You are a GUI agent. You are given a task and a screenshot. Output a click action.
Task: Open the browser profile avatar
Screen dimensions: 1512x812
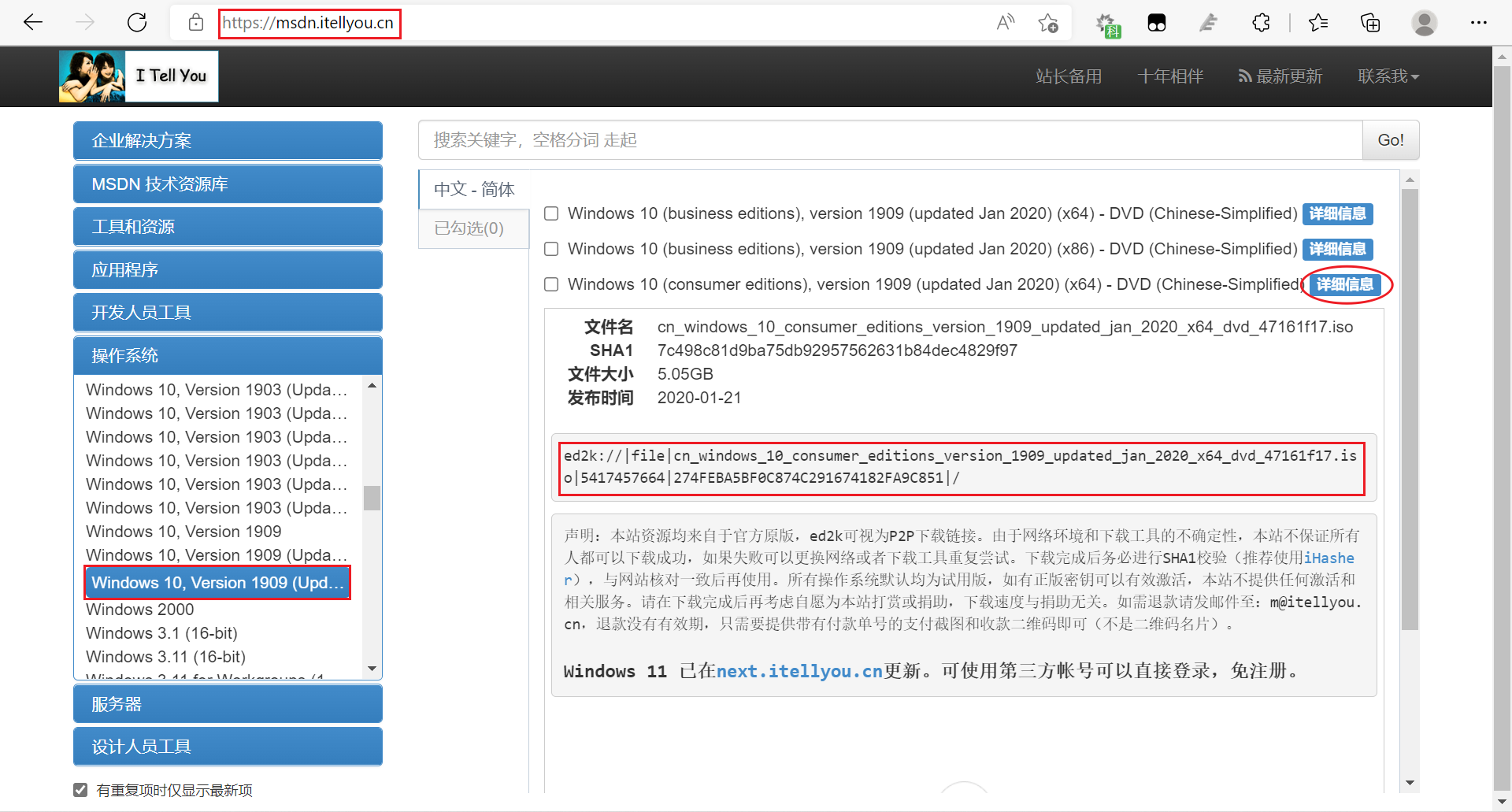coord(1425,22)
